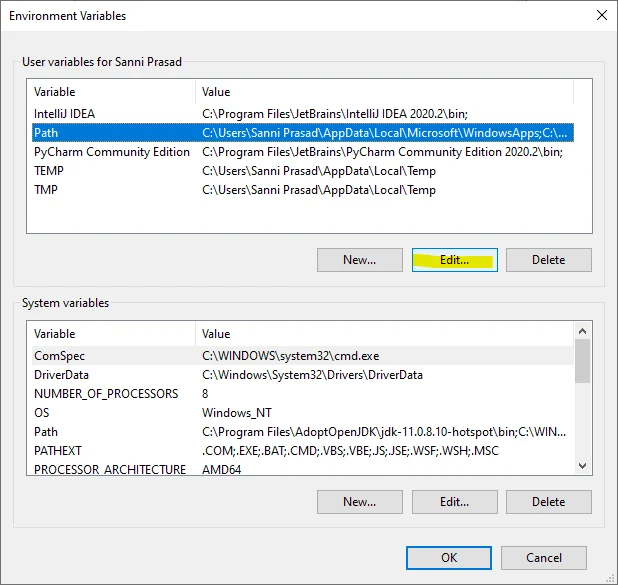
Task: Click the IntelliJ IDEA 2020.2 bin path value
Action: (x=335, y=114)
